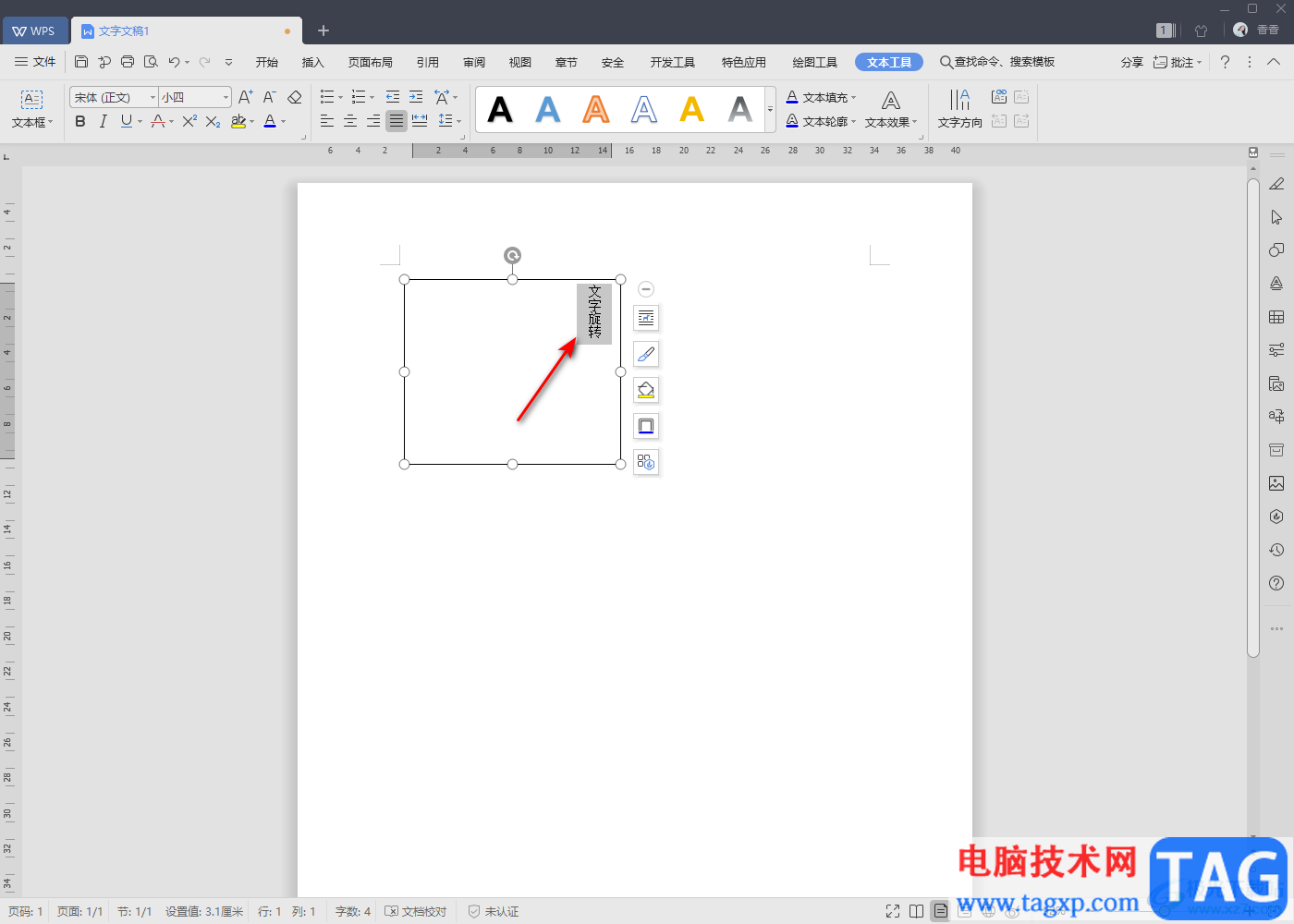Collapse the ribbon with chevron
Viewport: 1294px width, 924px height.
(1273, 62)
